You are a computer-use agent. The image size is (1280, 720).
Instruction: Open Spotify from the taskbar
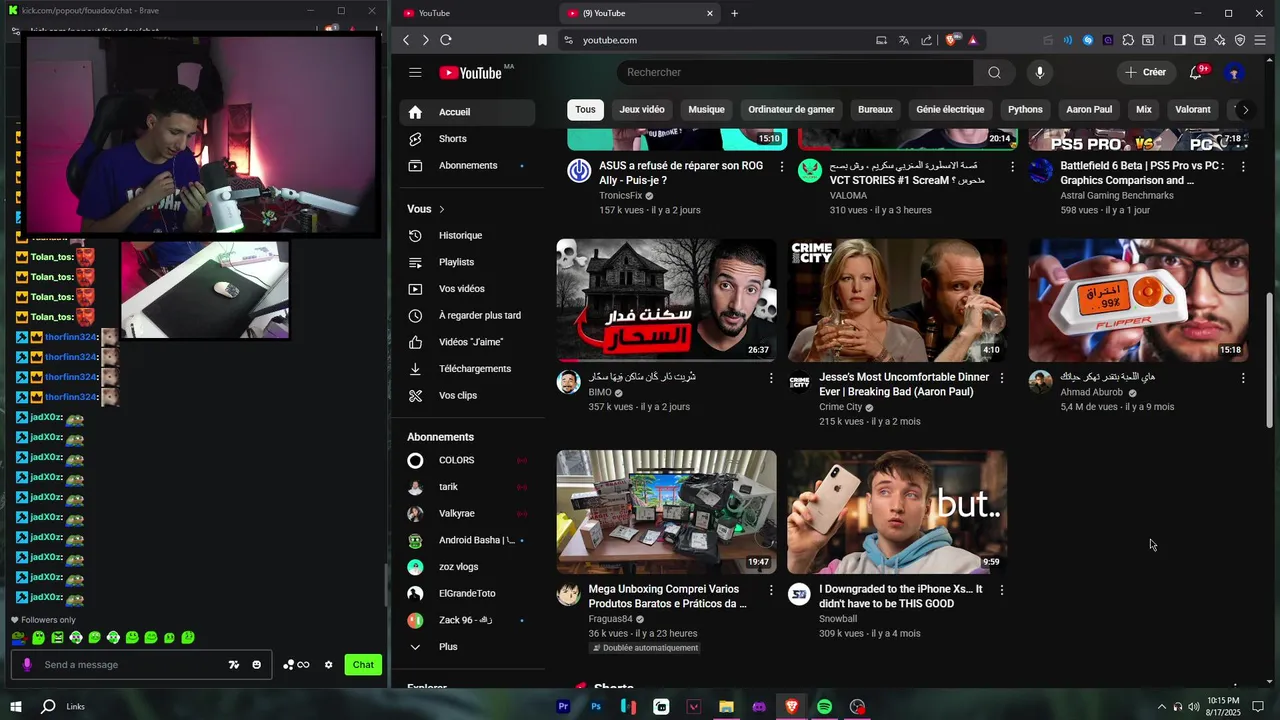824,707
